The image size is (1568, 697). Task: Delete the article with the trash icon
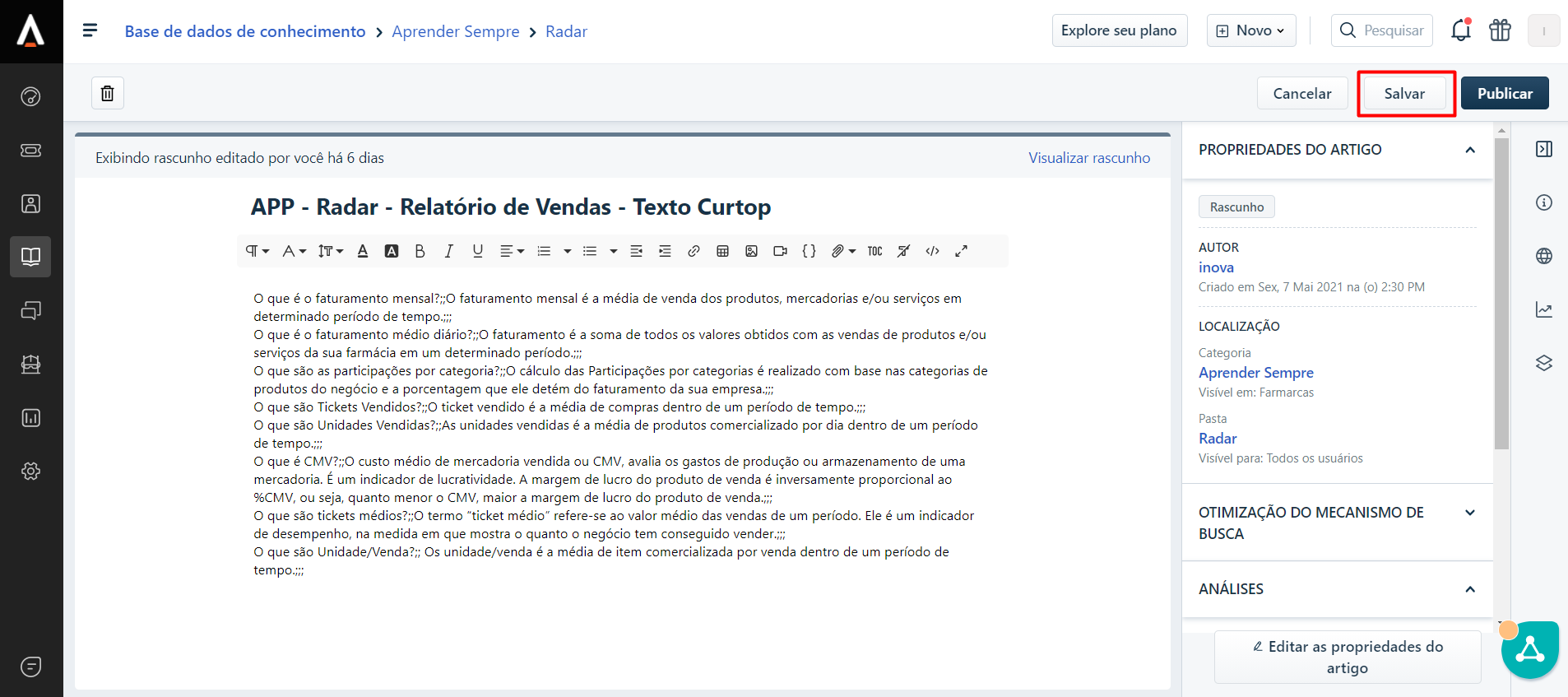click(x=108, y=94)
